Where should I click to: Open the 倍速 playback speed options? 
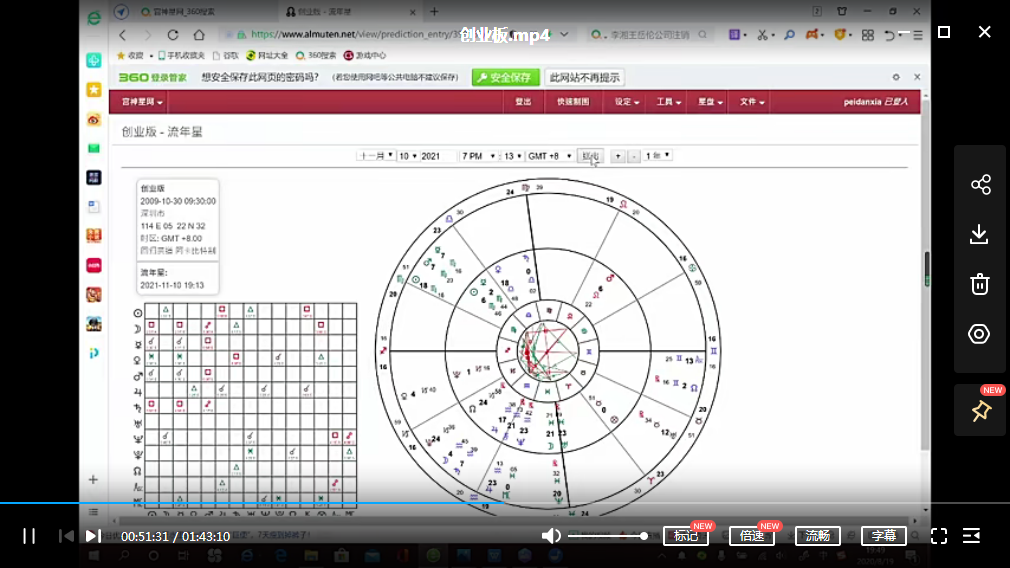[752, 536]
